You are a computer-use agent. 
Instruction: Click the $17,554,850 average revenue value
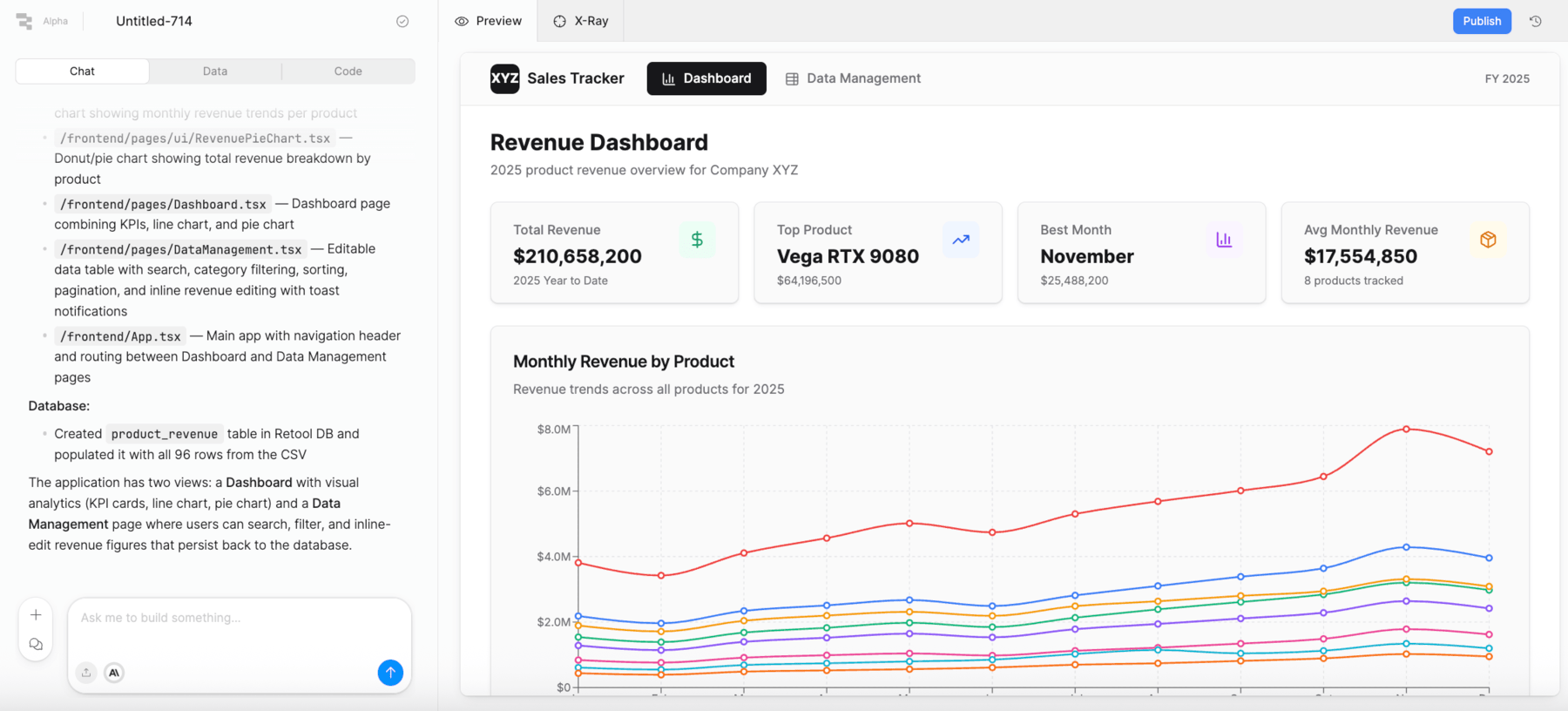[1361, 256]
